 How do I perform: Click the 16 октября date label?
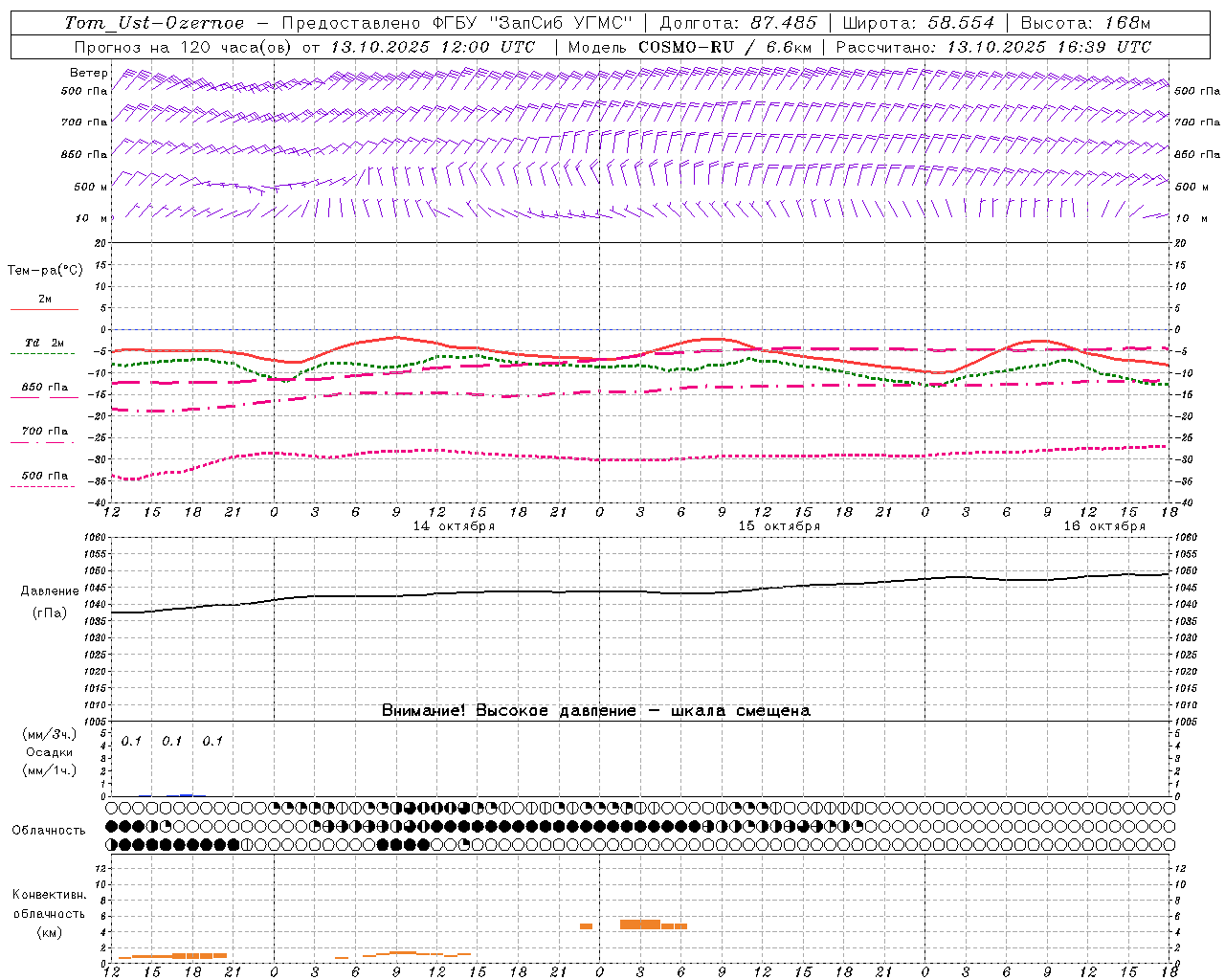[x=1104, y=526]
